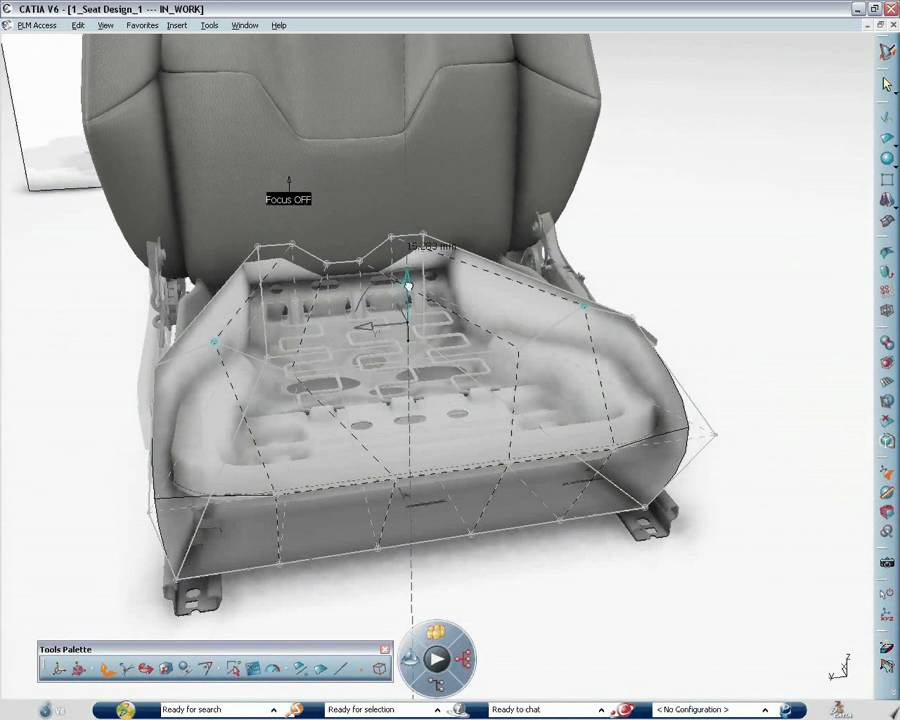Click the merged teal spheres tool in right toolbar
900x720 pixels.
click(x=886, y=342)
